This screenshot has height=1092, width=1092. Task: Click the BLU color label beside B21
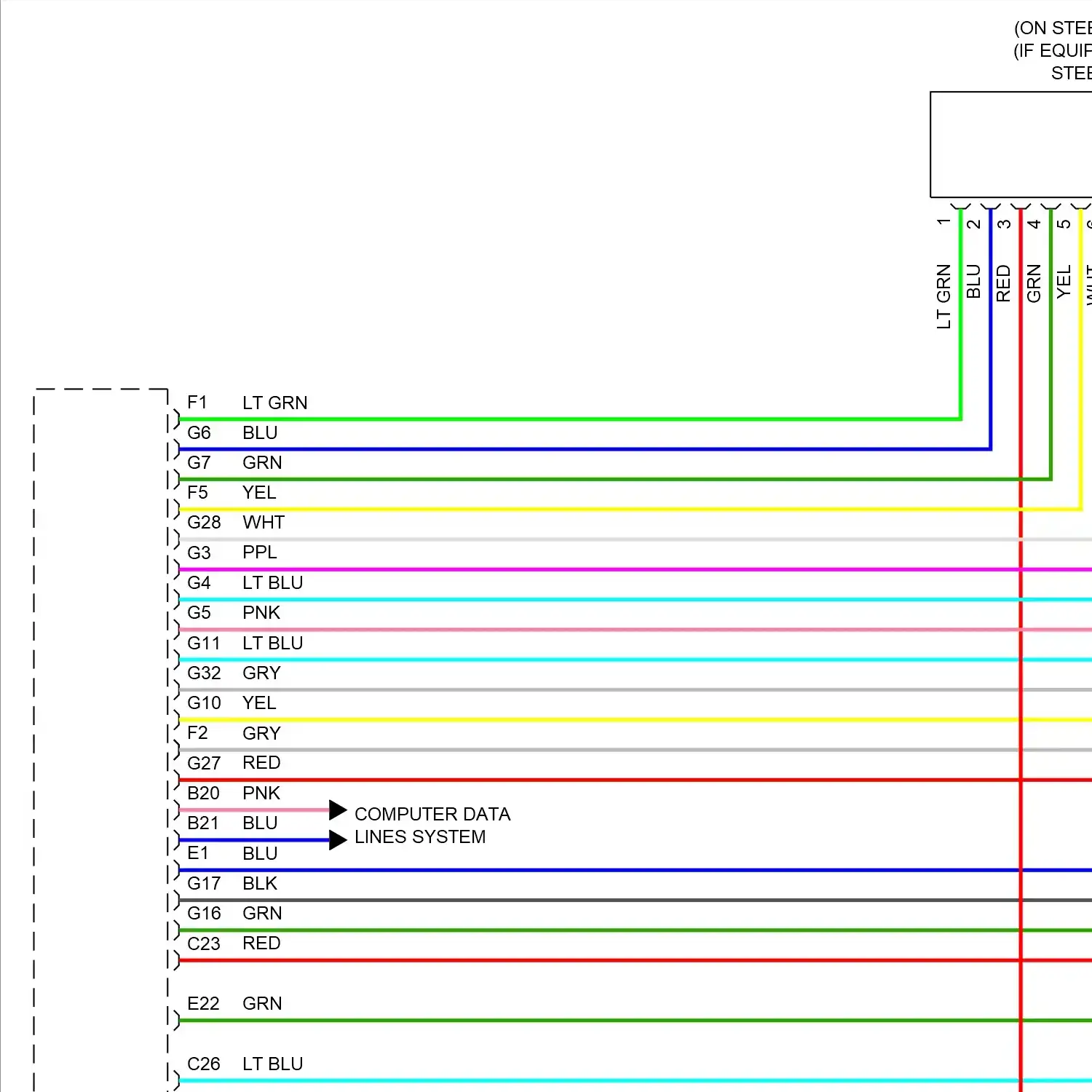260,823
